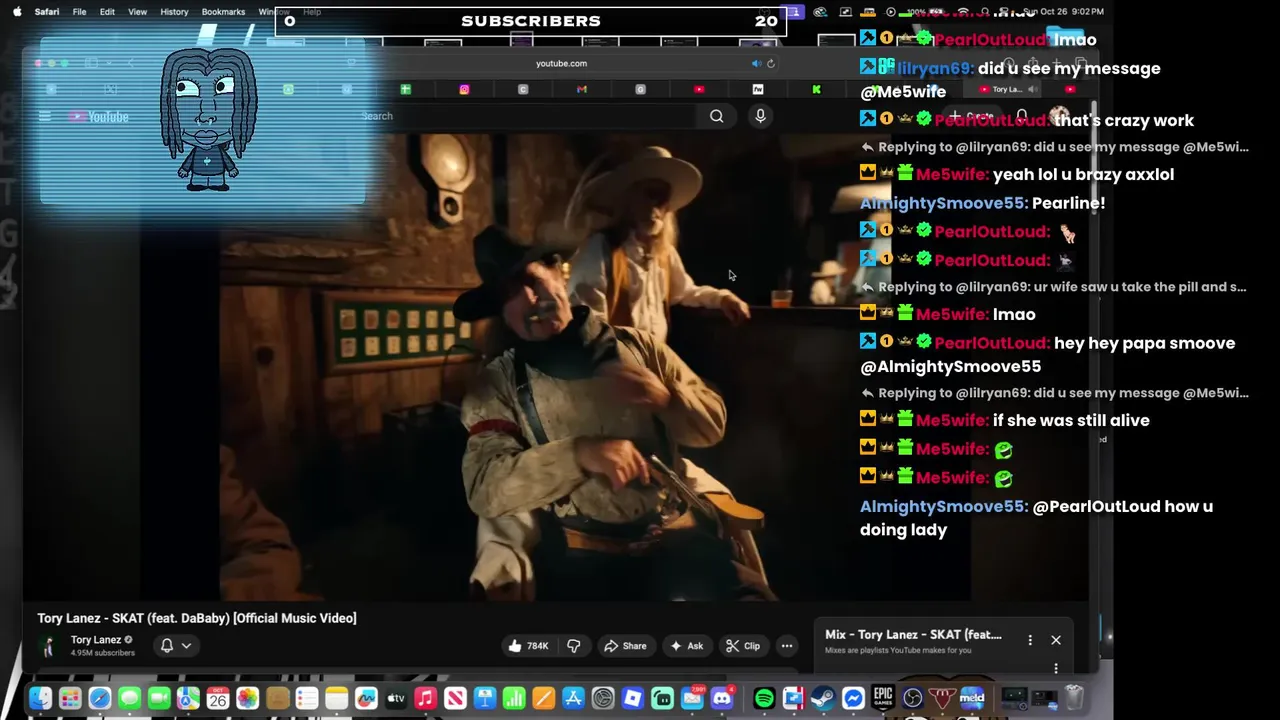Open Tory Lanez channel avatar
This screenshot has height=720, width=1280.
click(x=48, y=646)
